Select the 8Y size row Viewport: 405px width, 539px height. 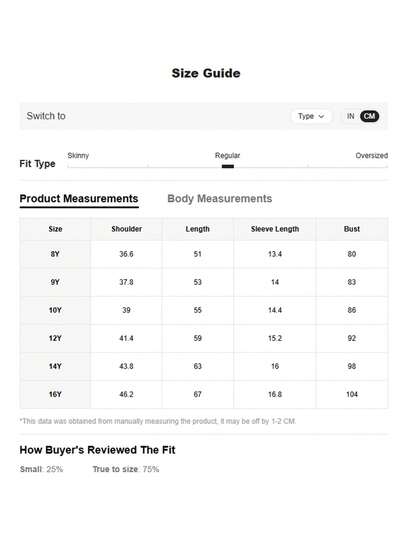204,254
